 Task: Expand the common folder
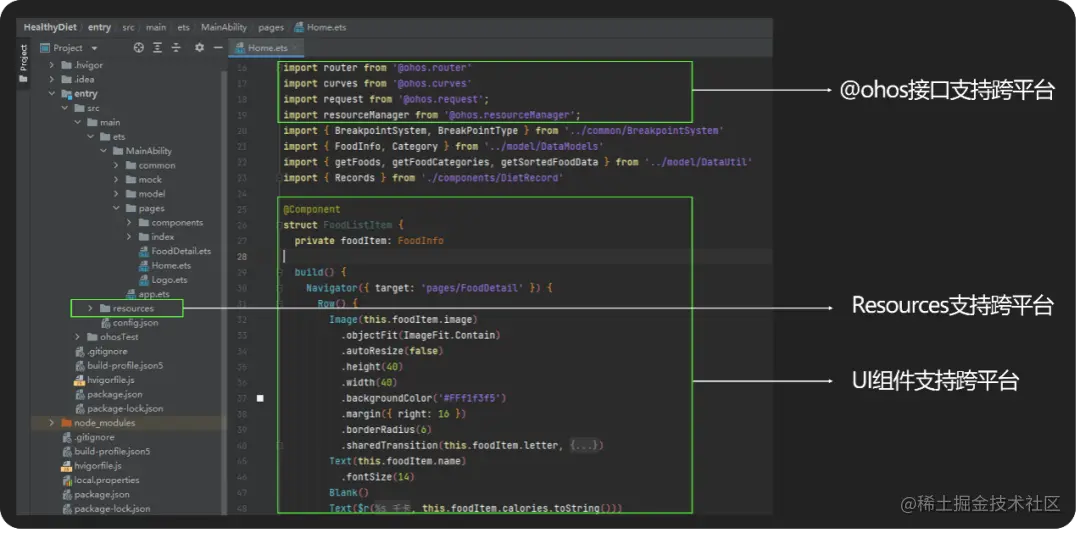[x=116, y=165]
